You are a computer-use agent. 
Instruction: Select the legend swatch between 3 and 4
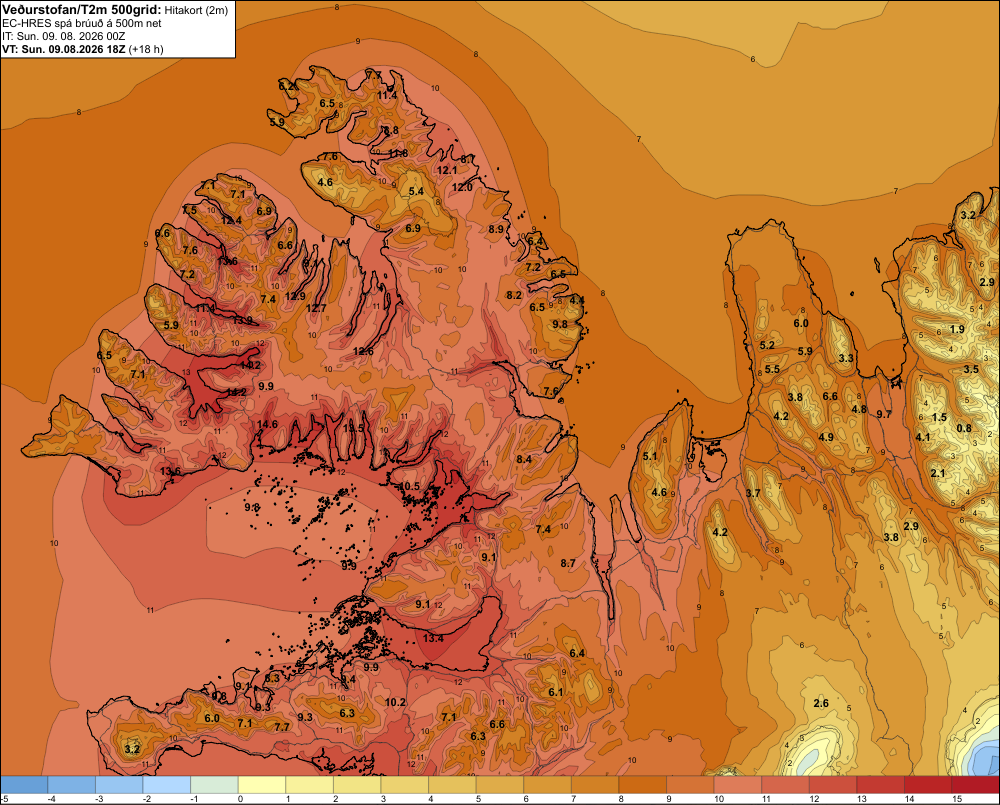pos(404,784)
